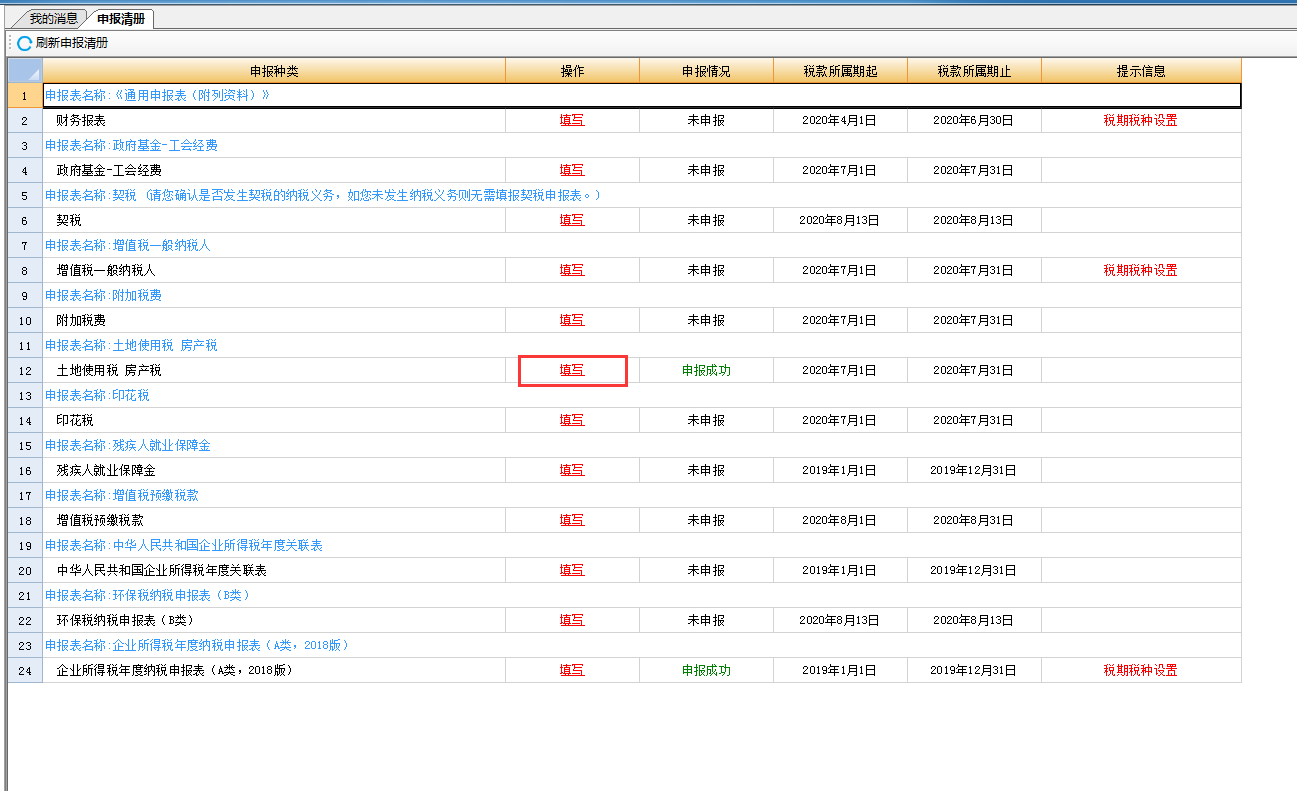Switch to the 我的消息 tab
The height and width of the screenshot is (791, 1297).
[53, 19]
